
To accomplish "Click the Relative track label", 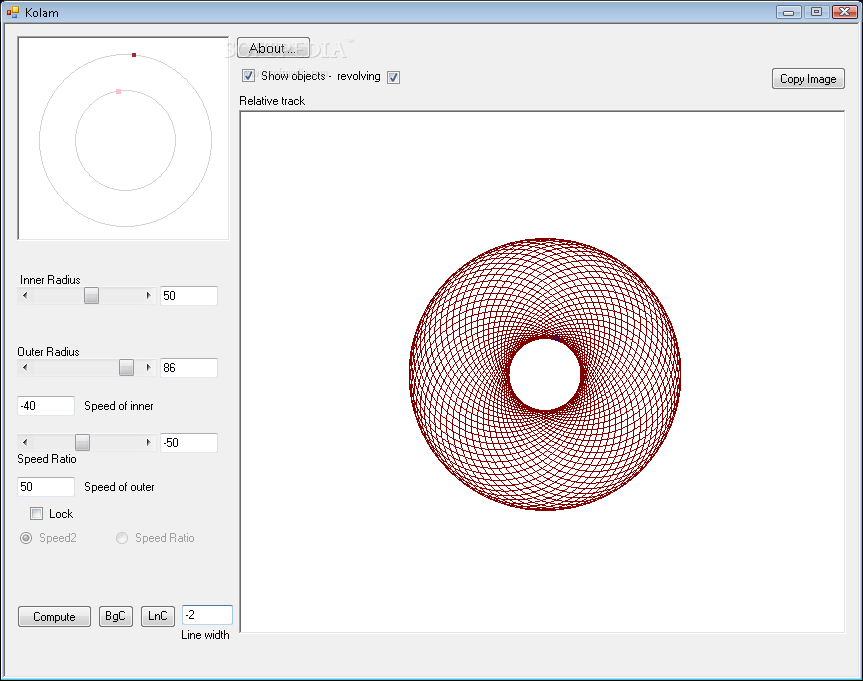I will tap(272, 101).
